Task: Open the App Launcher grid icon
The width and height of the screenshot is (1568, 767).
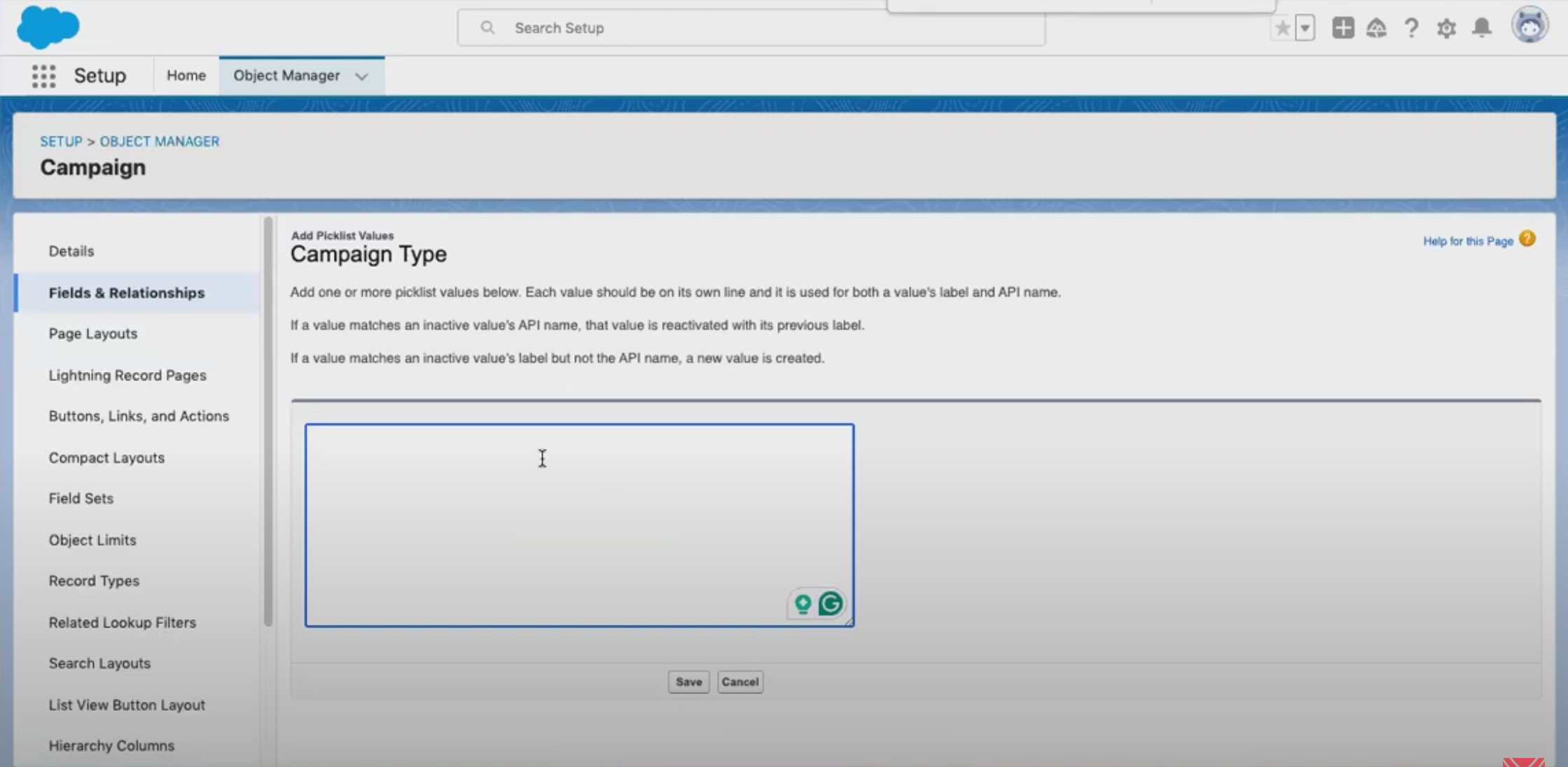Action: pyautogui.click(x=43, y=76)
